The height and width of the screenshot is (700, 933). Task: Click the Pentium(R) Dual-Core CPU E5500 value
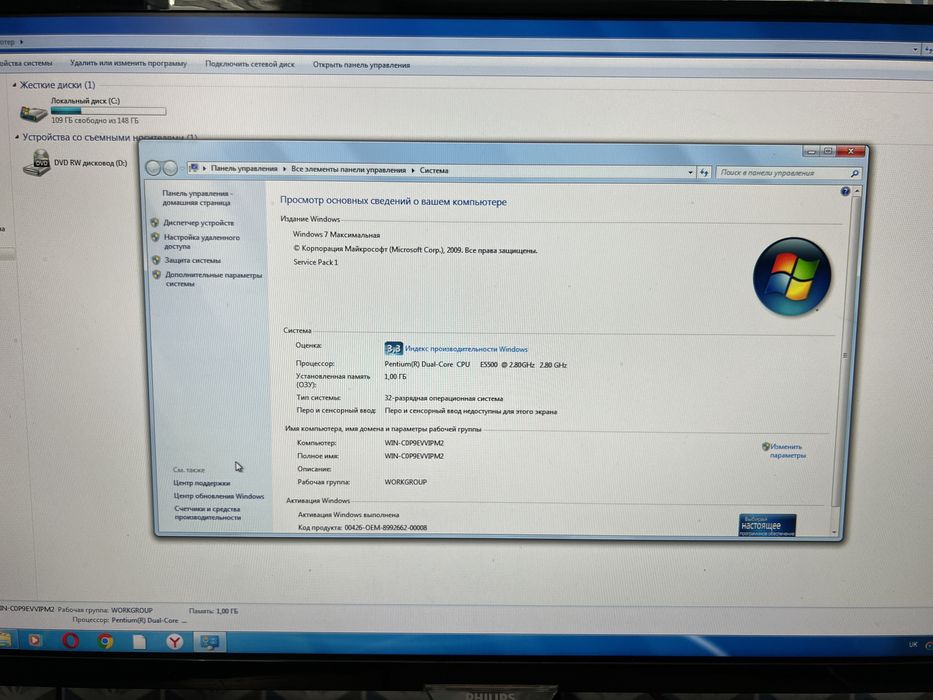475,364
